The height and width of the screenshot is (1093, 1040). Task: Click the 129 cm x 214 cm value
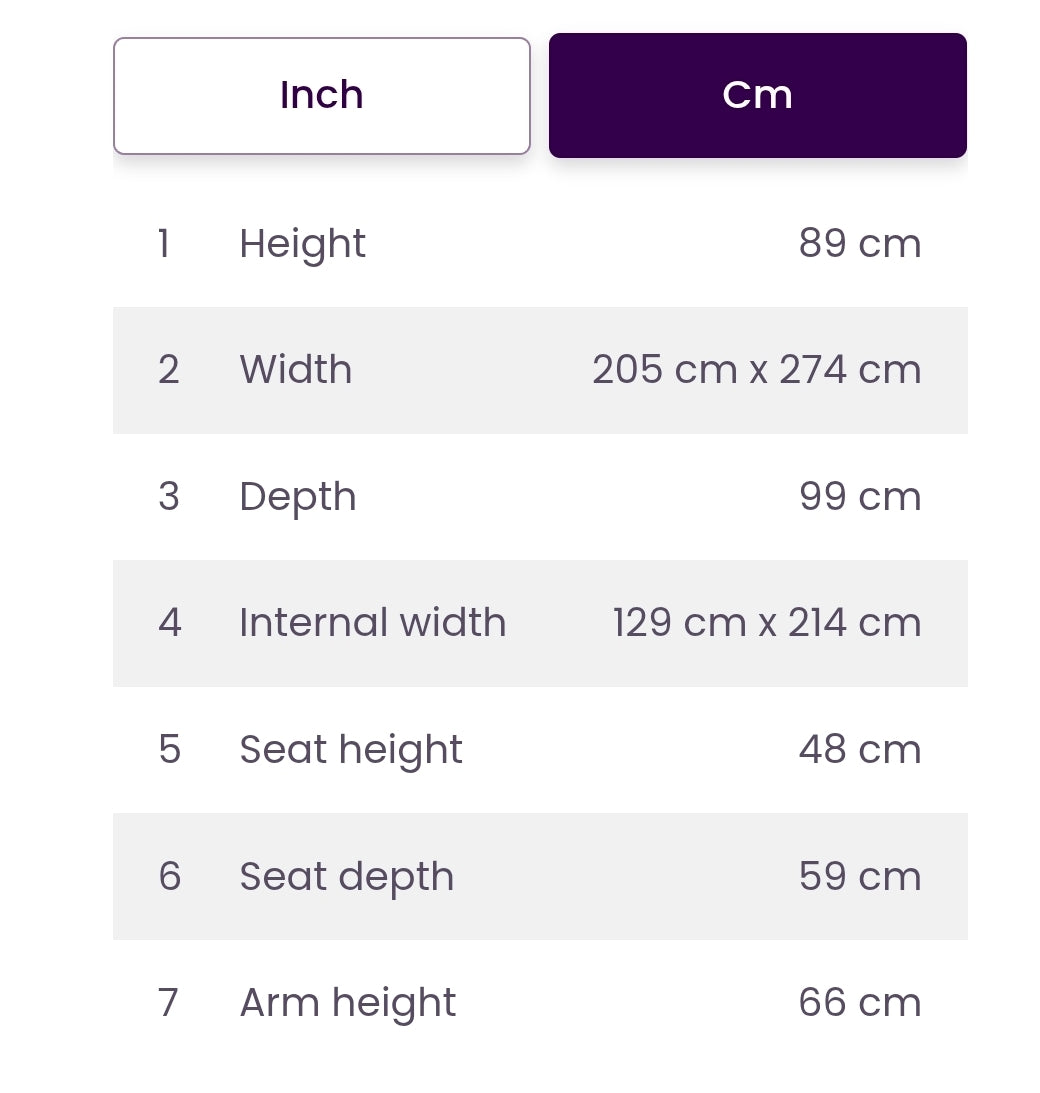coord(767,622)
